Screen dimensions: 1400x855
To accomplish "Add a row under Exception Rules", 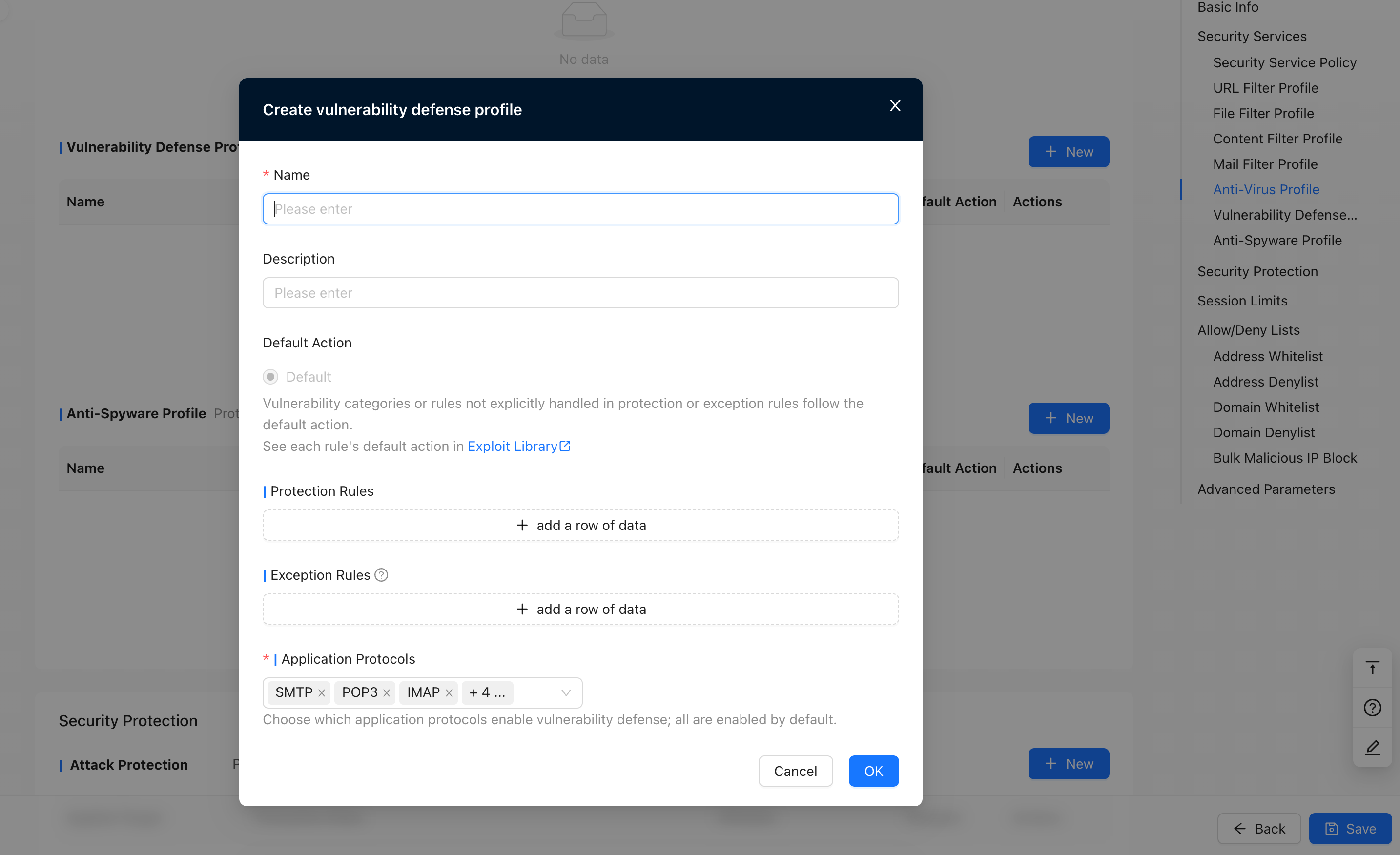I will click(580, 610).
